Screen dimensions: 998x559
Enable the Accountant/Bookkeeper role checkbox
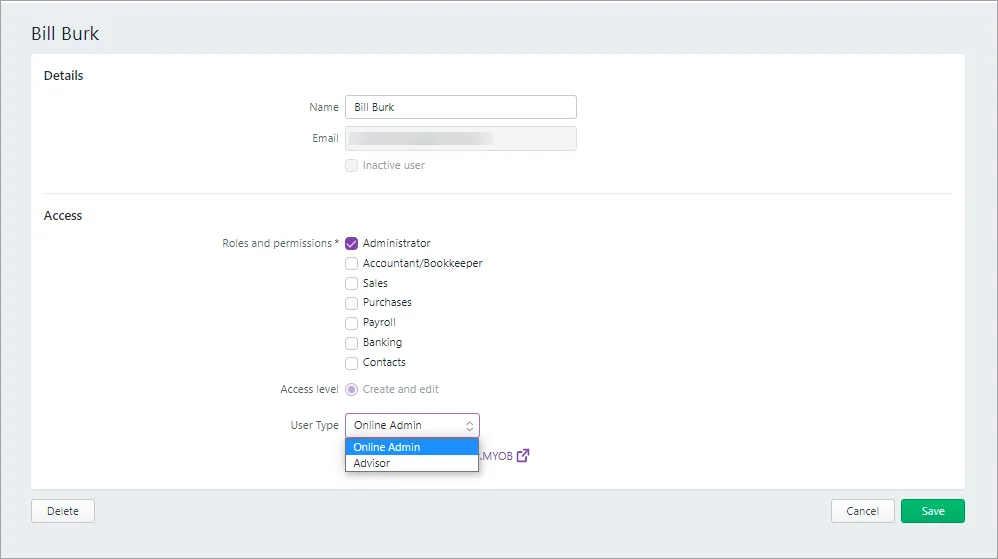coord(351,264)
